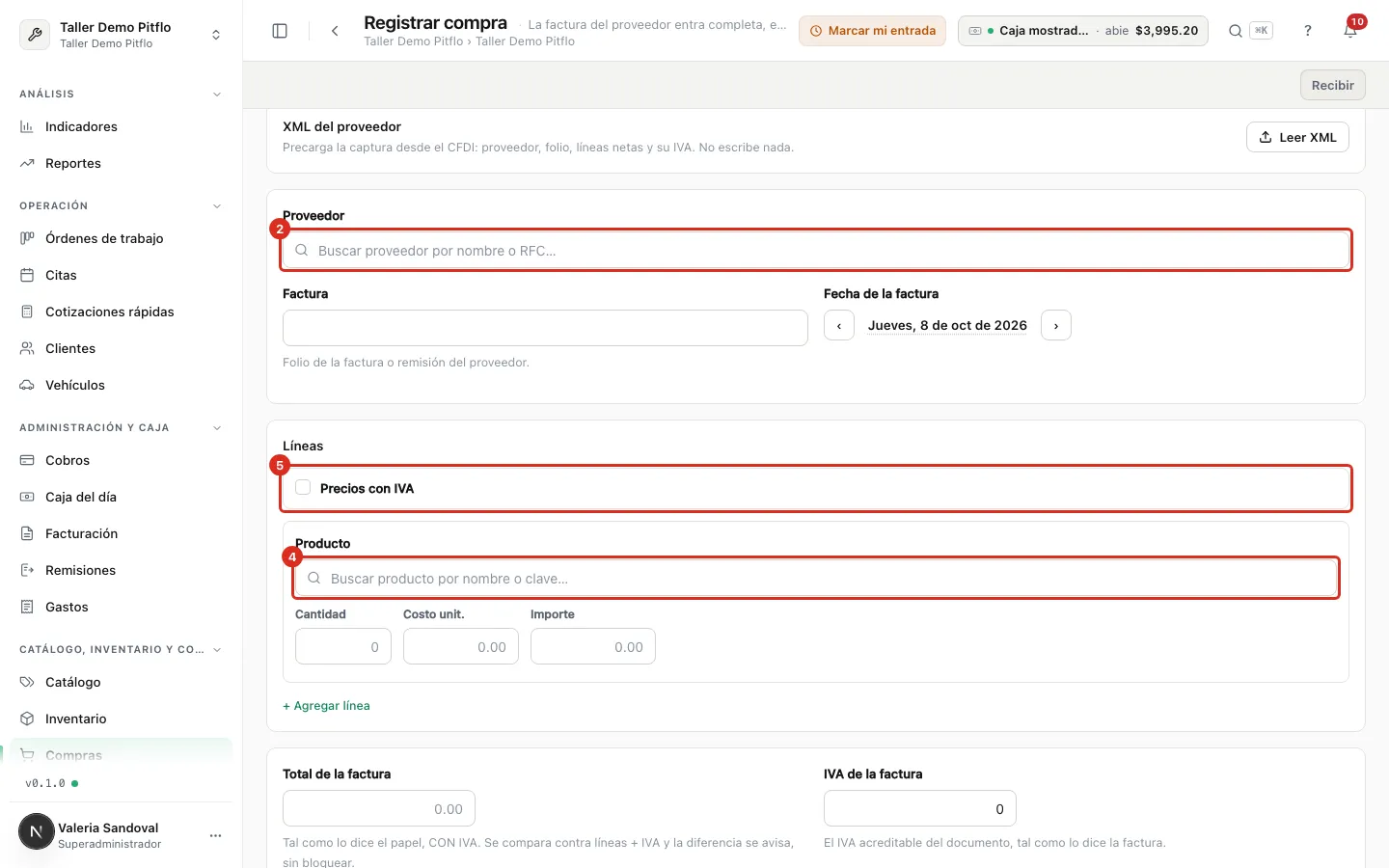This screenshot has height=868, width=1389.
Task: Toggle the sidebar panel icon
Action: coord(280,31)
